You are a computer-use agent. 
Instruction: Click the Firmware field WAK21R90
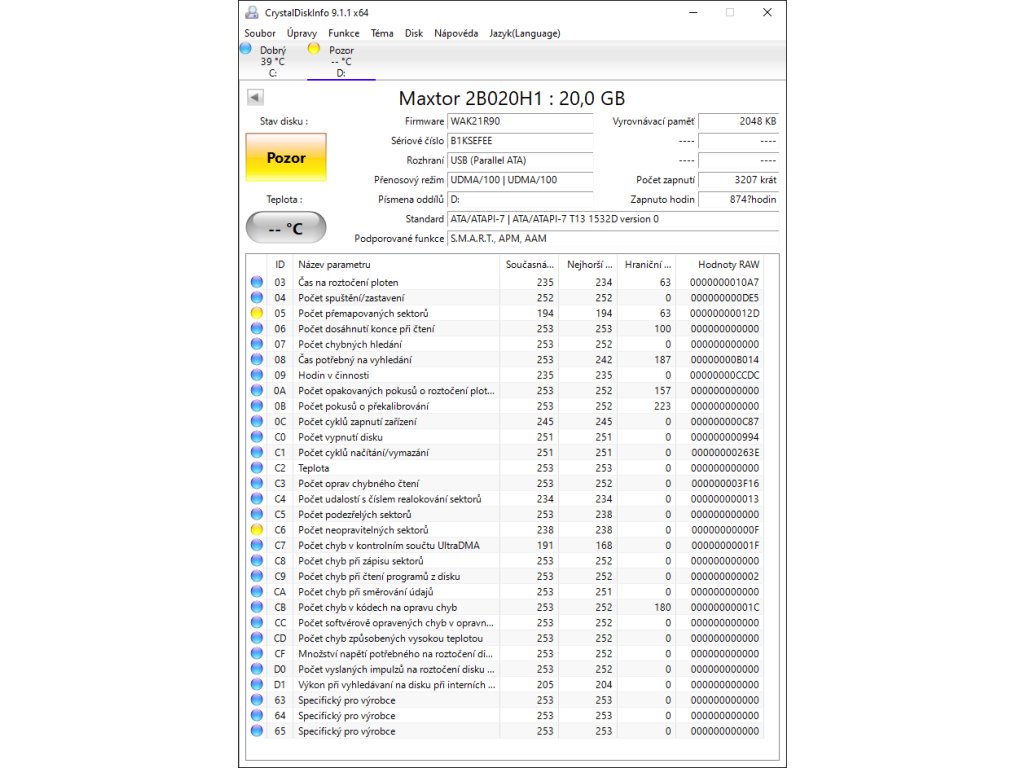pos(519,121)
